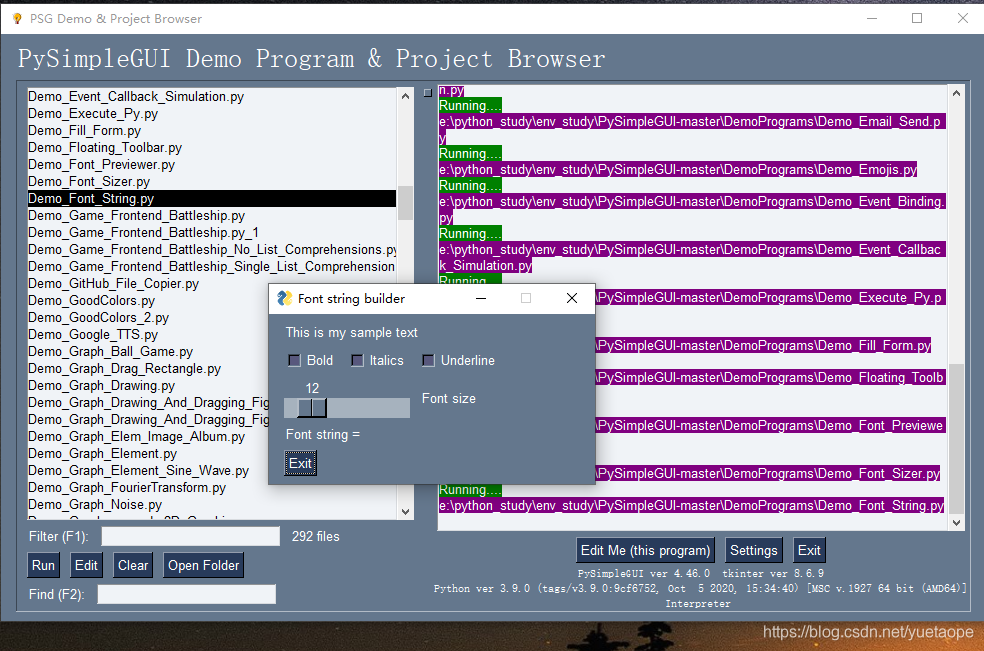
Task: Click the PSG lightbulb title bar icon
Action: pos(17,19)
